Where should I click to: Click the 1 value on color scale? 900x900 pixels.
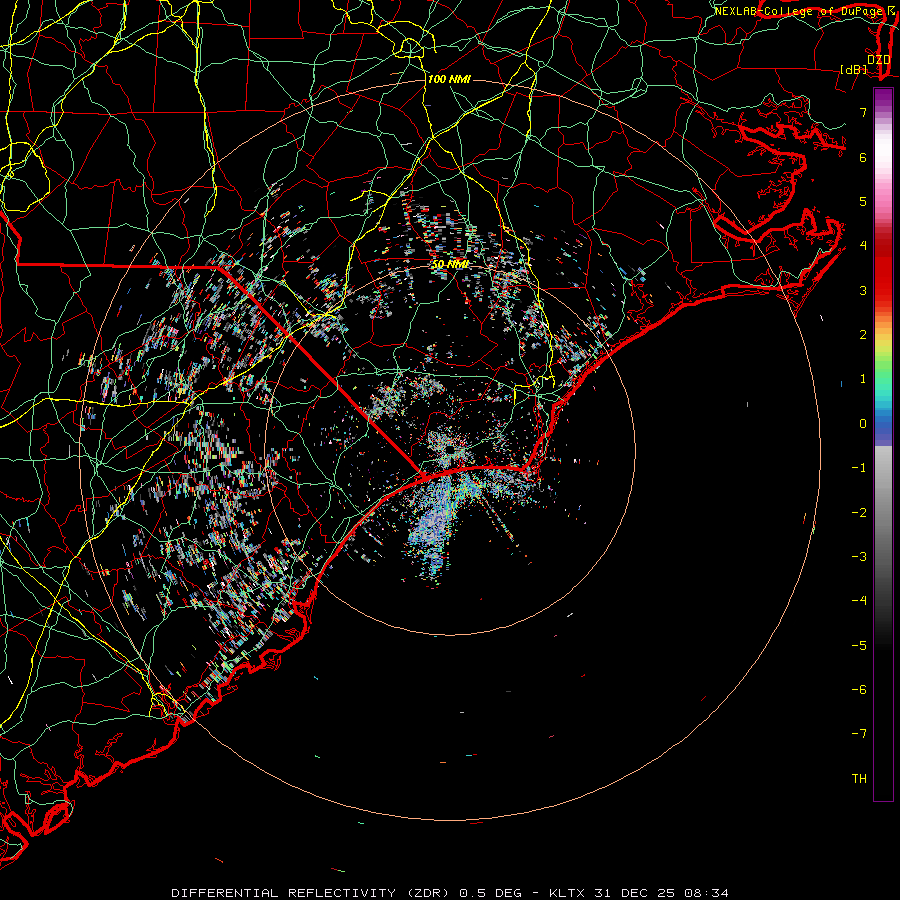pos(863,379)
